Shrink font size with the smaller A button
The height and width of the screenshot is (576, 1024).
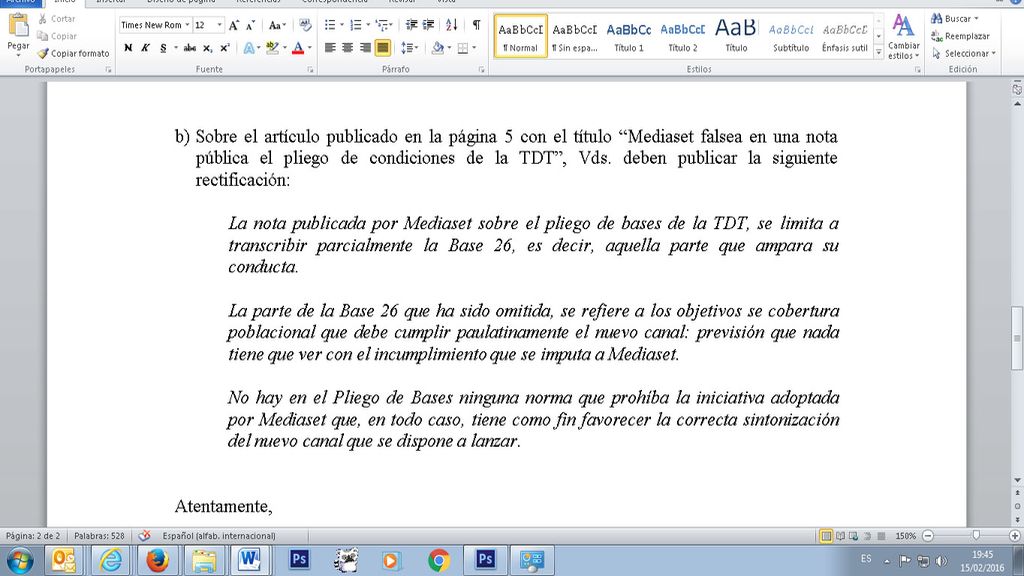click(250, 25)
